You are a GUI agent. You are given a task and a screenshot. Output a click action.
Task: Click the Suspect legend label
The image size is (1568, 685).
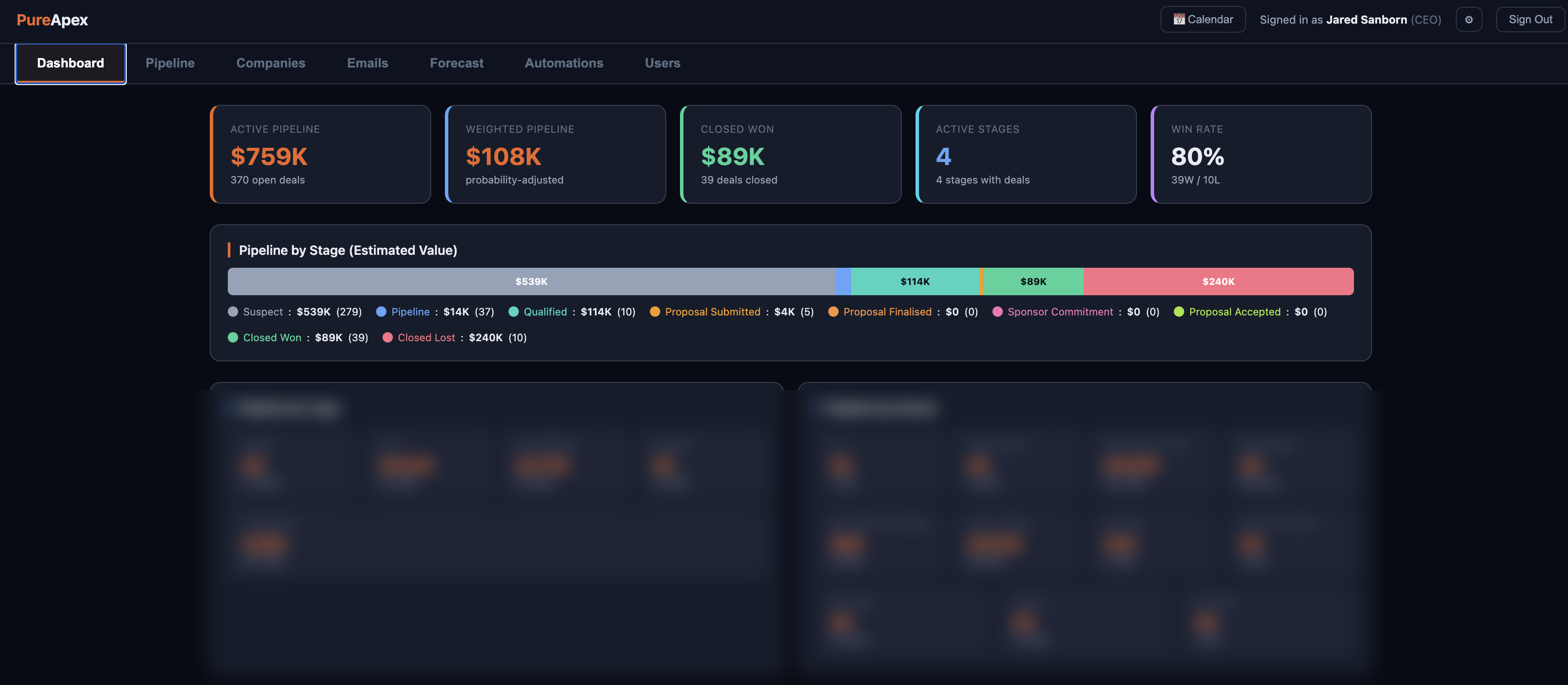point(263,312)
